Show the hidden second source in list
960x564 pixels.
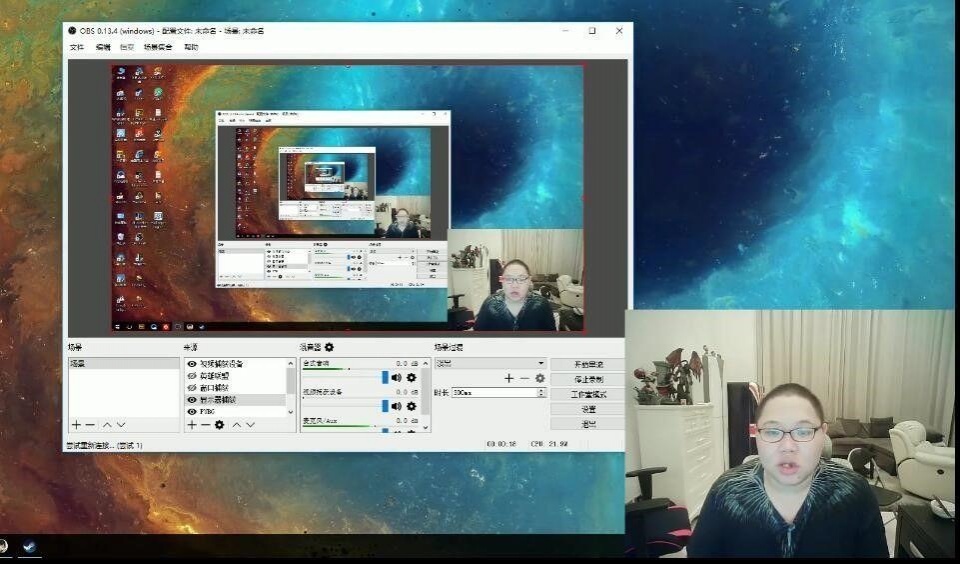click(x=192, y=376)
